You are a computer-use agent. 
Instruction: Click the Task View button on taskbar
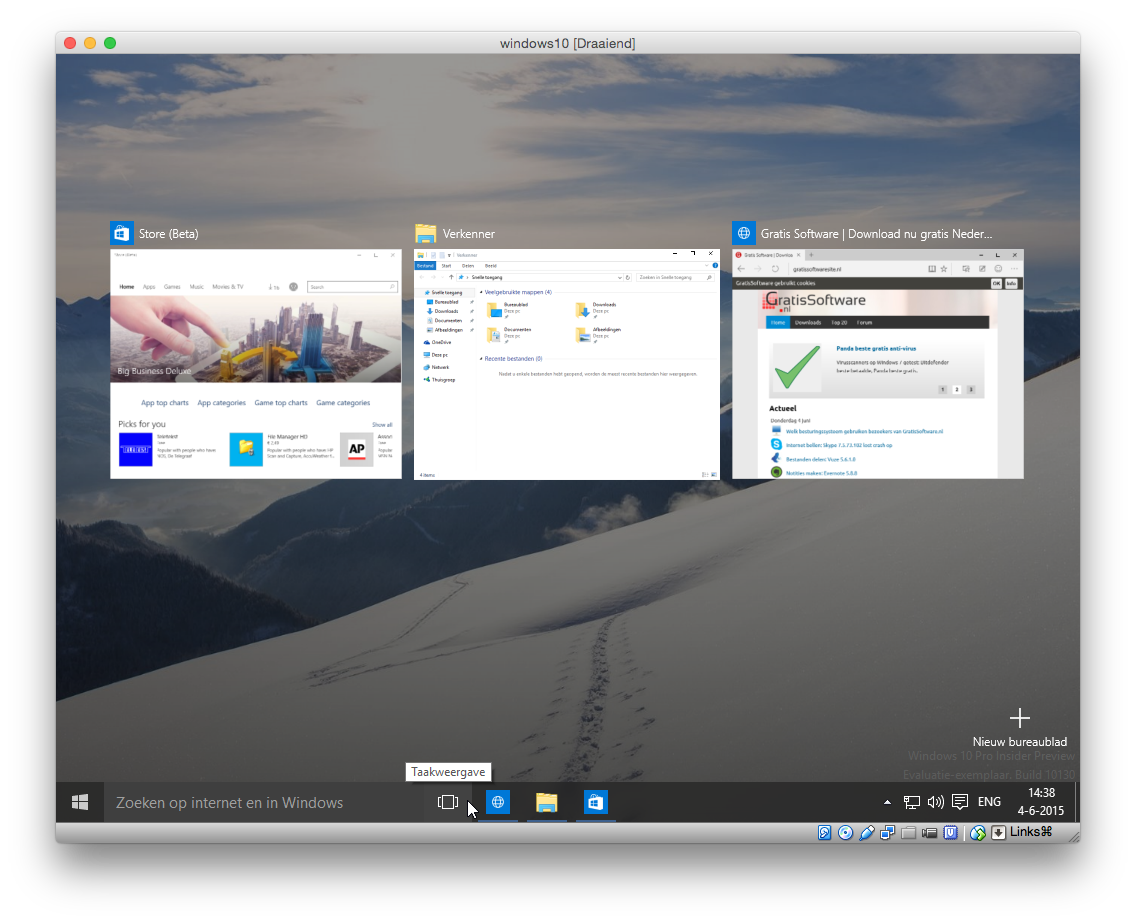(x=447, y=802)
